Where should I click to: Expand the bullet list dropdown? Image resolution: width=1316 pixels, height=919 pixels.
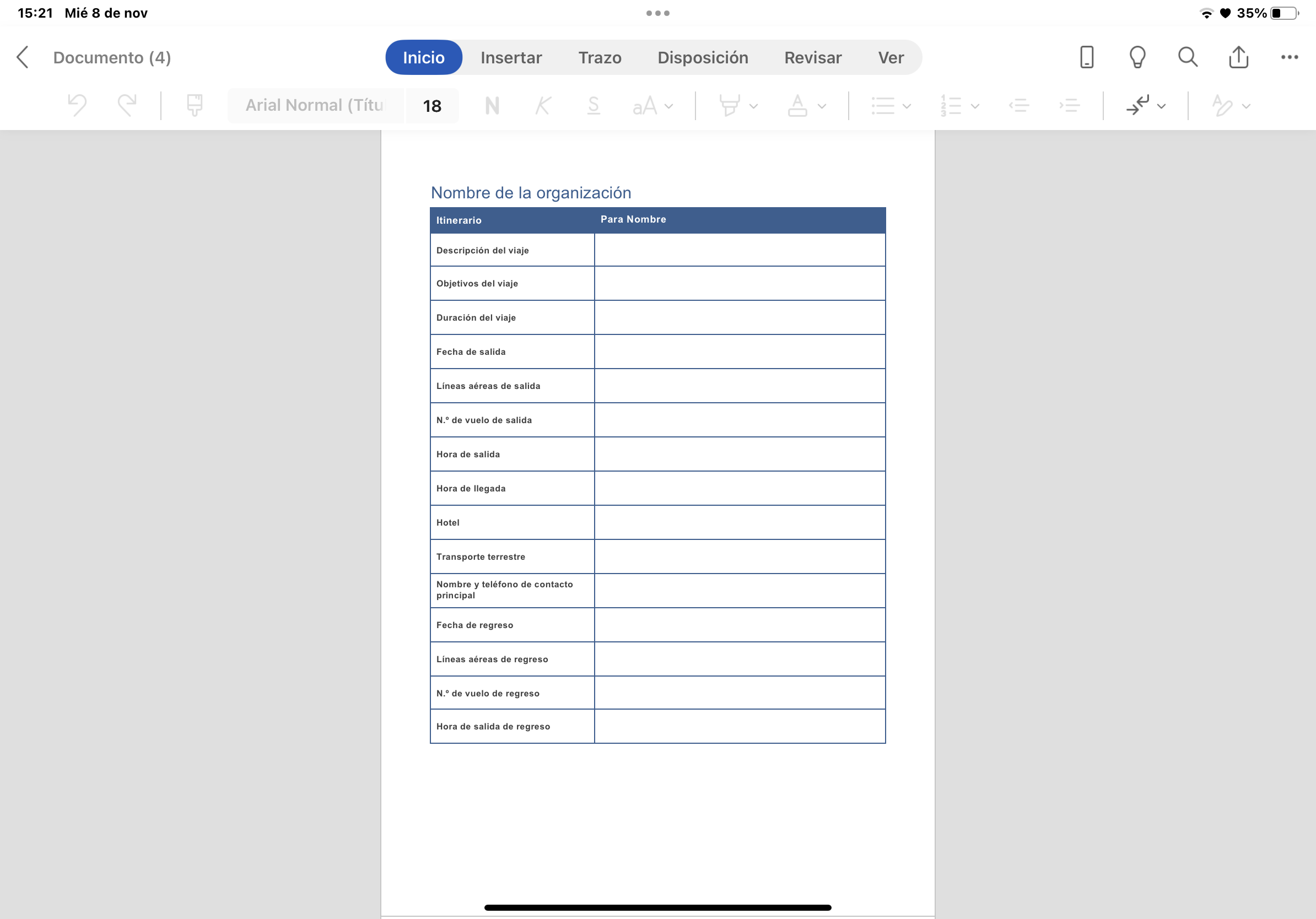(907, 106)
